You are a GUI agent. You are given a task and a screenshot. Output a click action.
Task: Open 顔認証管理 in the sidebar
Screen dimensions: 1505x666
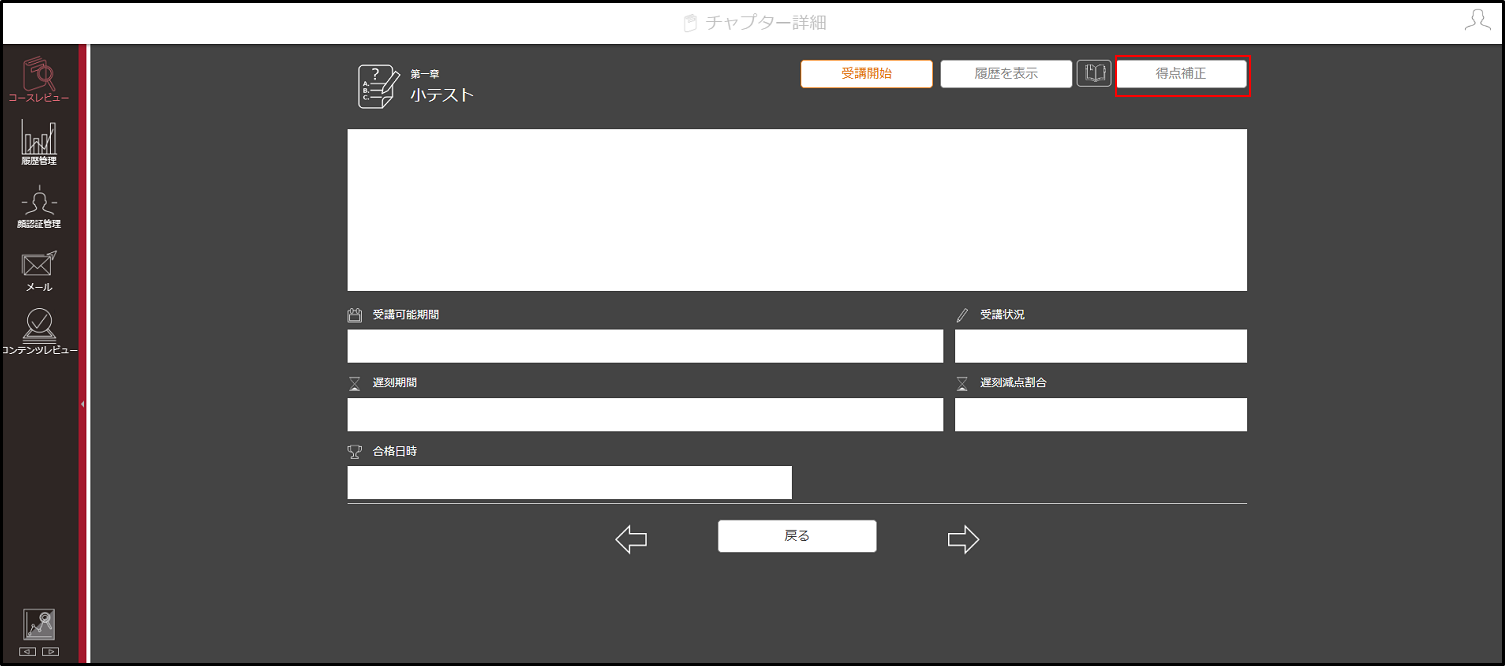tap(39, 207)
